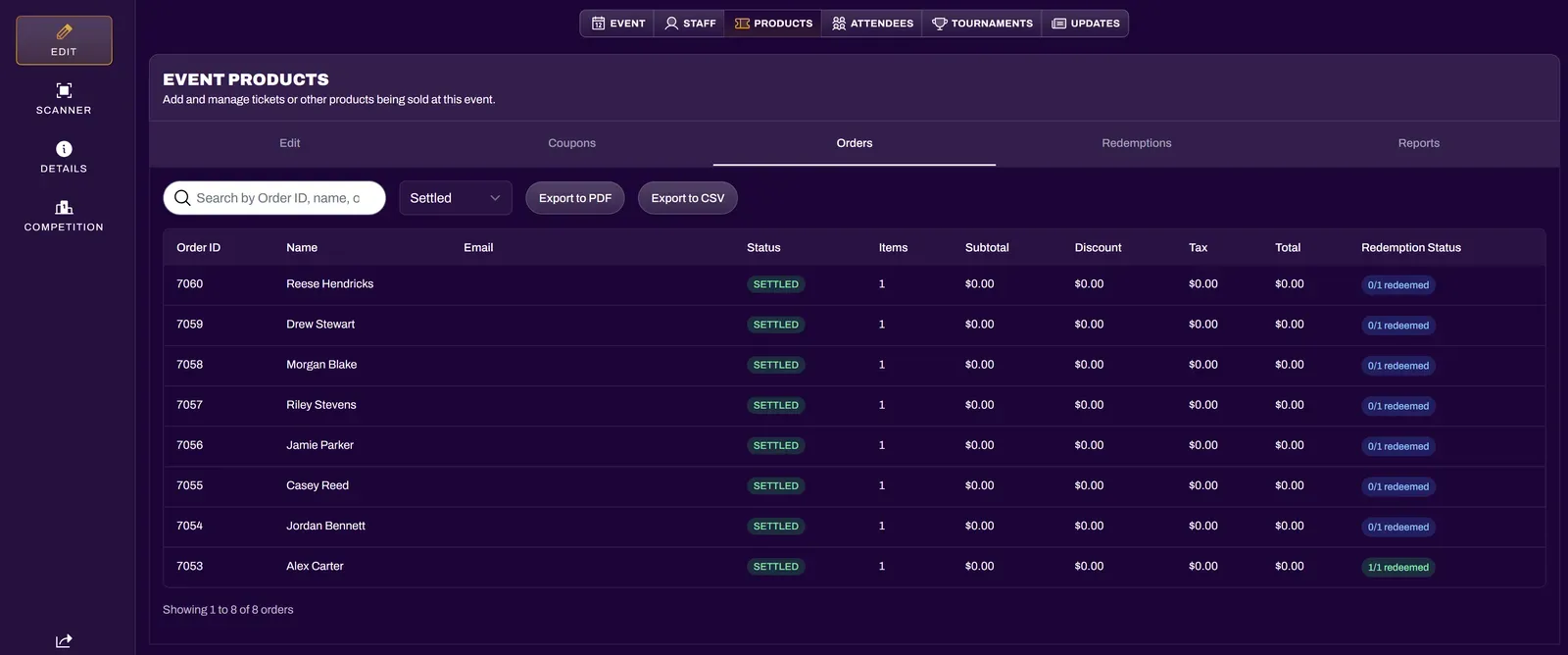Click 'Showing 1 to 8 of 8 orders' text

(228, 610)
